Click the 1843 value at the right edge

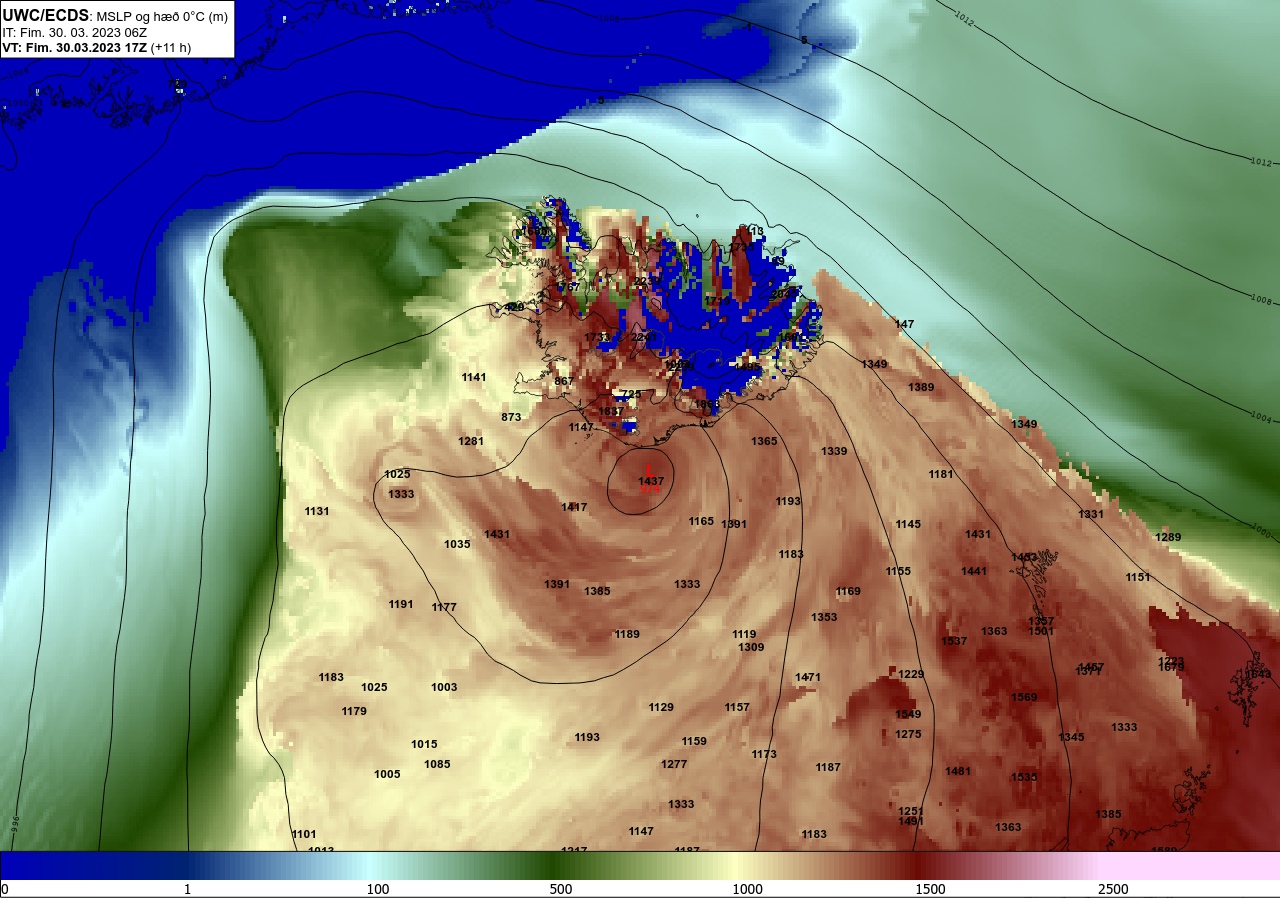[1258, 674]
